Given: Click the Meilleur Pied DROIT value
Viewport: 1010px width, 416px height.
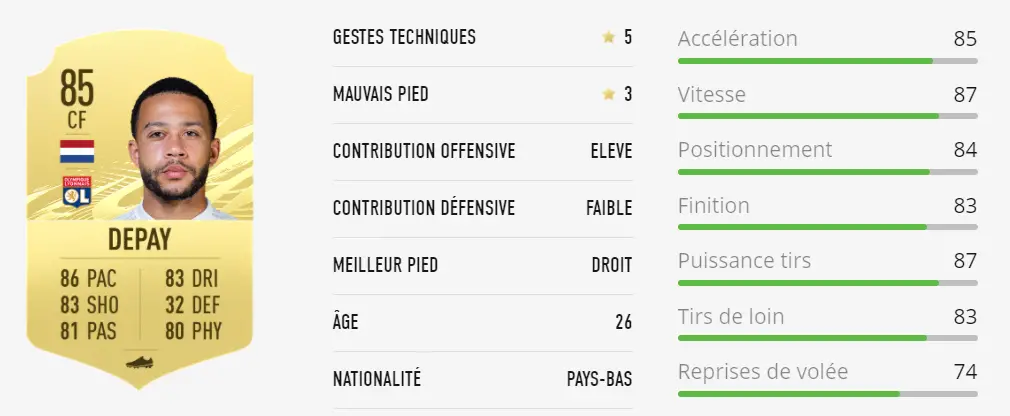Looking at the screenshot, I should (612, 265).
